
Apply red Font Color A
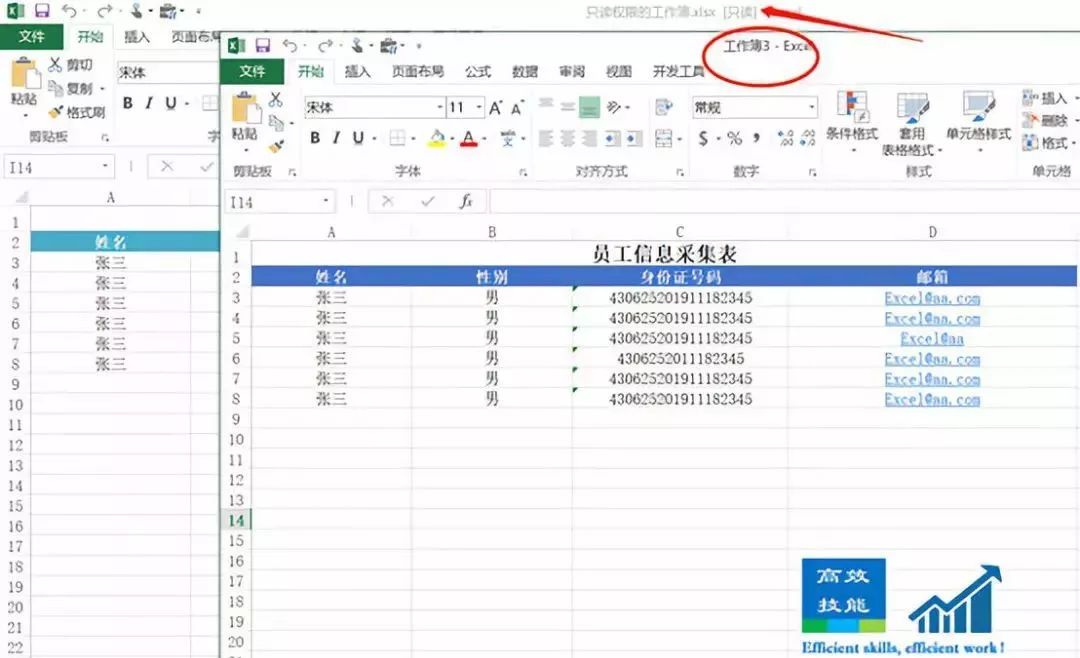click(x=469, y=138)
